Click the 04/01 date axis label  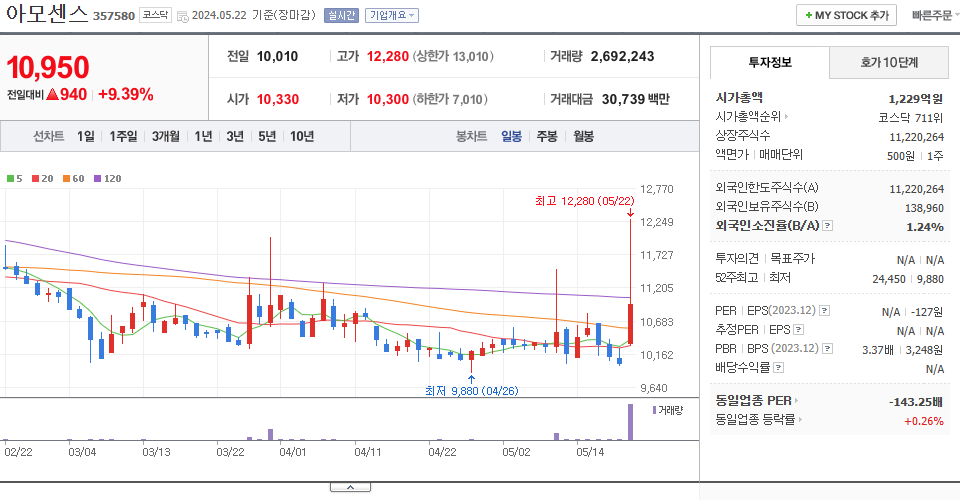coord(293,452)
